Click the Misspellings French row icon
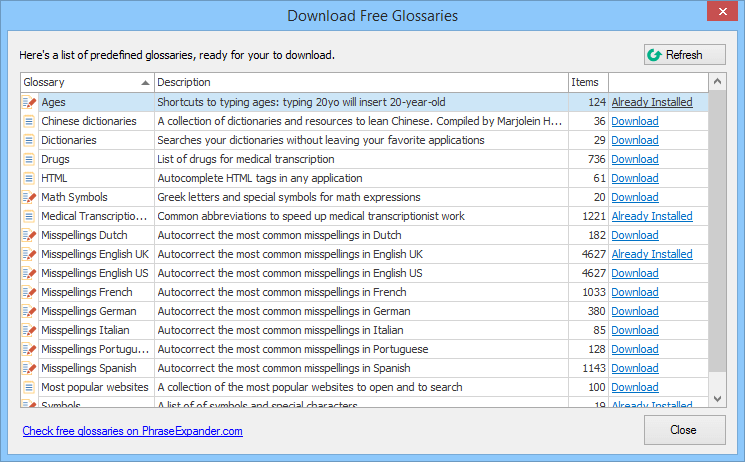The image size is (745, 462). (29, 292)
